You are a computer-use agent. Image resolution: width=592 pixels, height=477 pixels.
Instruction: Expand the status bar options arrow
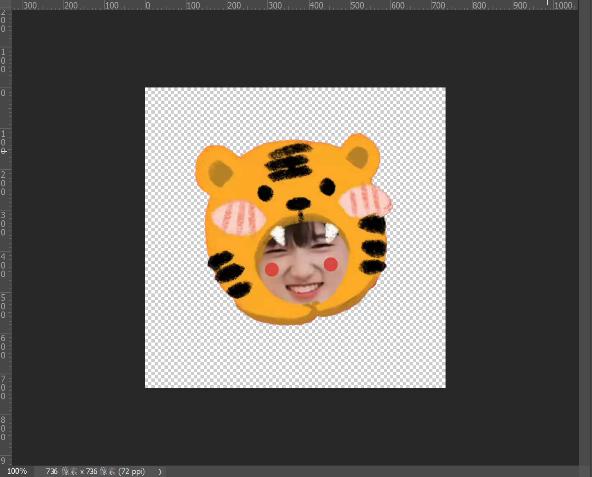[160, 471]
